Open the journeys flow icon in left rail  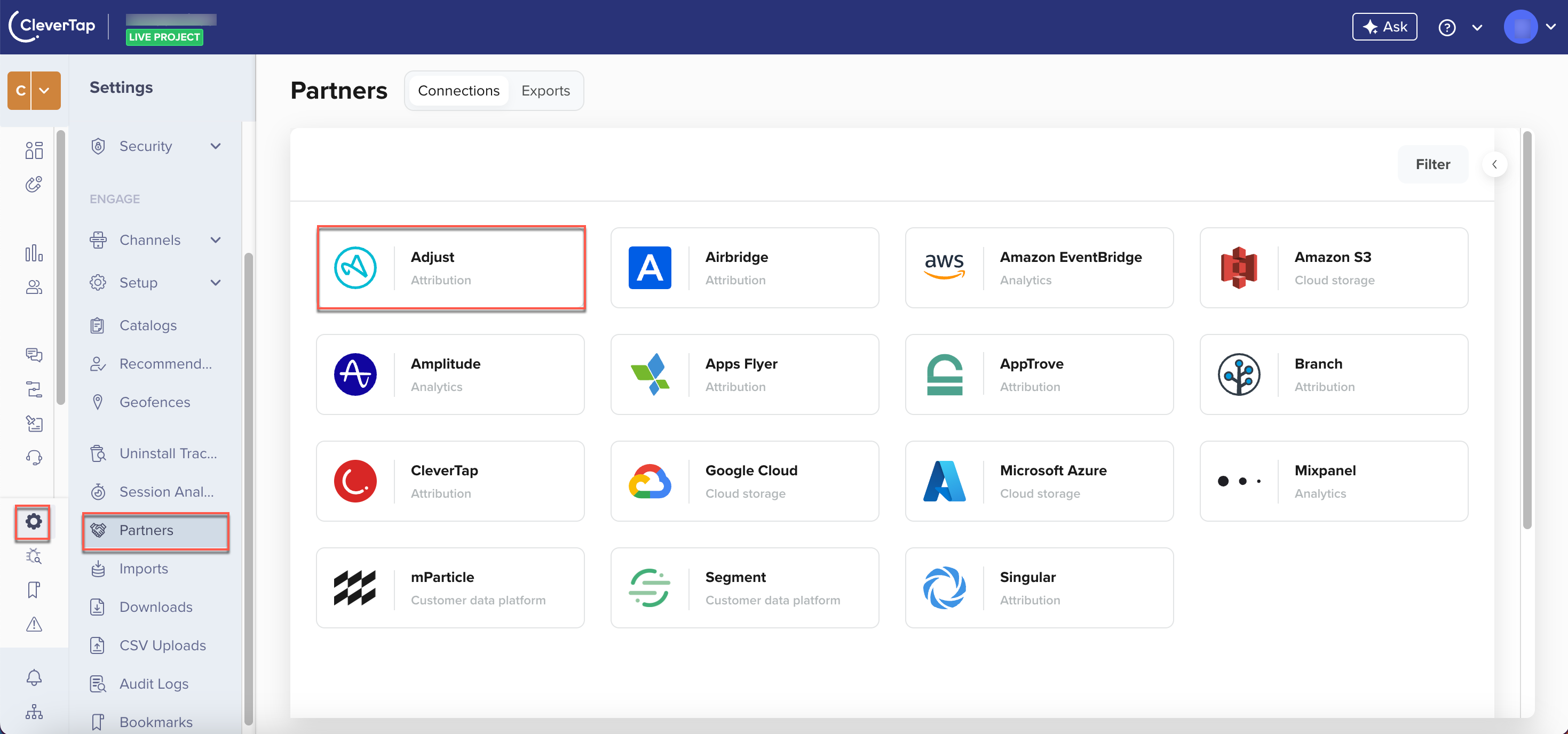pyautogui.click(x=34, y=389)
